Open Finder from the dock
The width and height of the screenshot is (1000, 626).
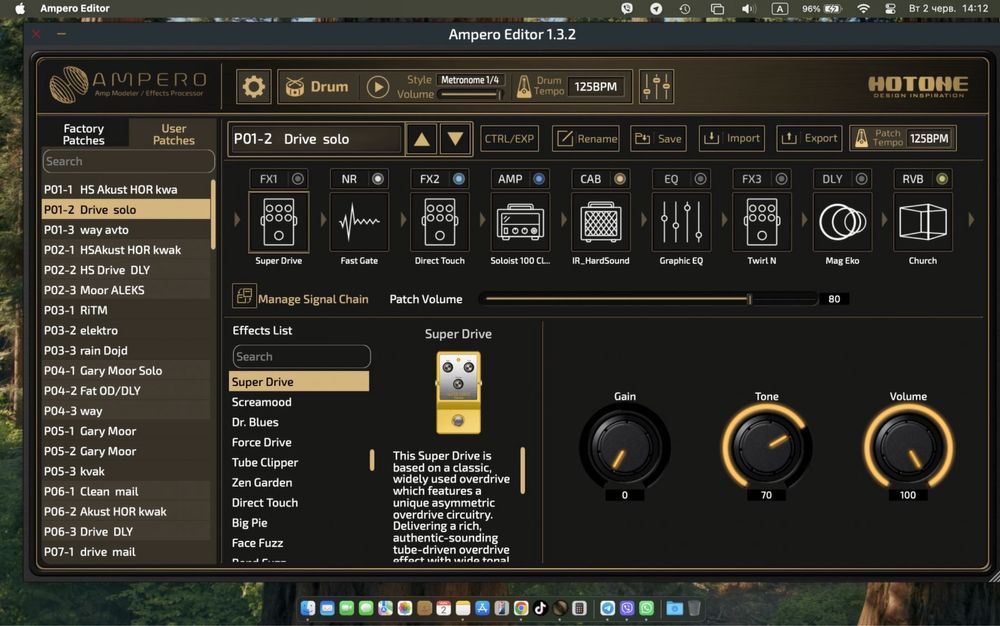[x=308, y=608]
